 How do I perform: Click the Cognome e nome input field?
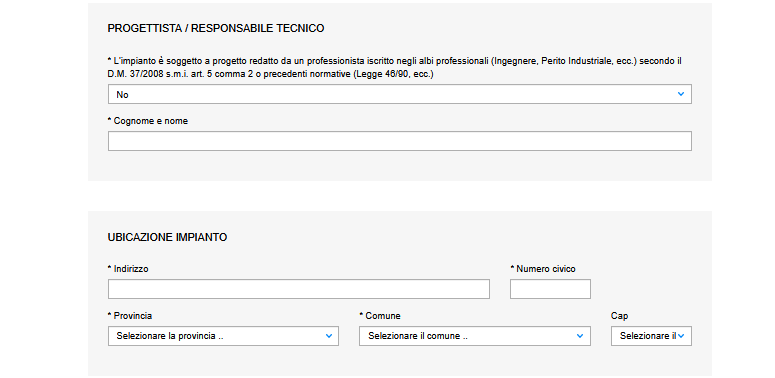(399, 141)
